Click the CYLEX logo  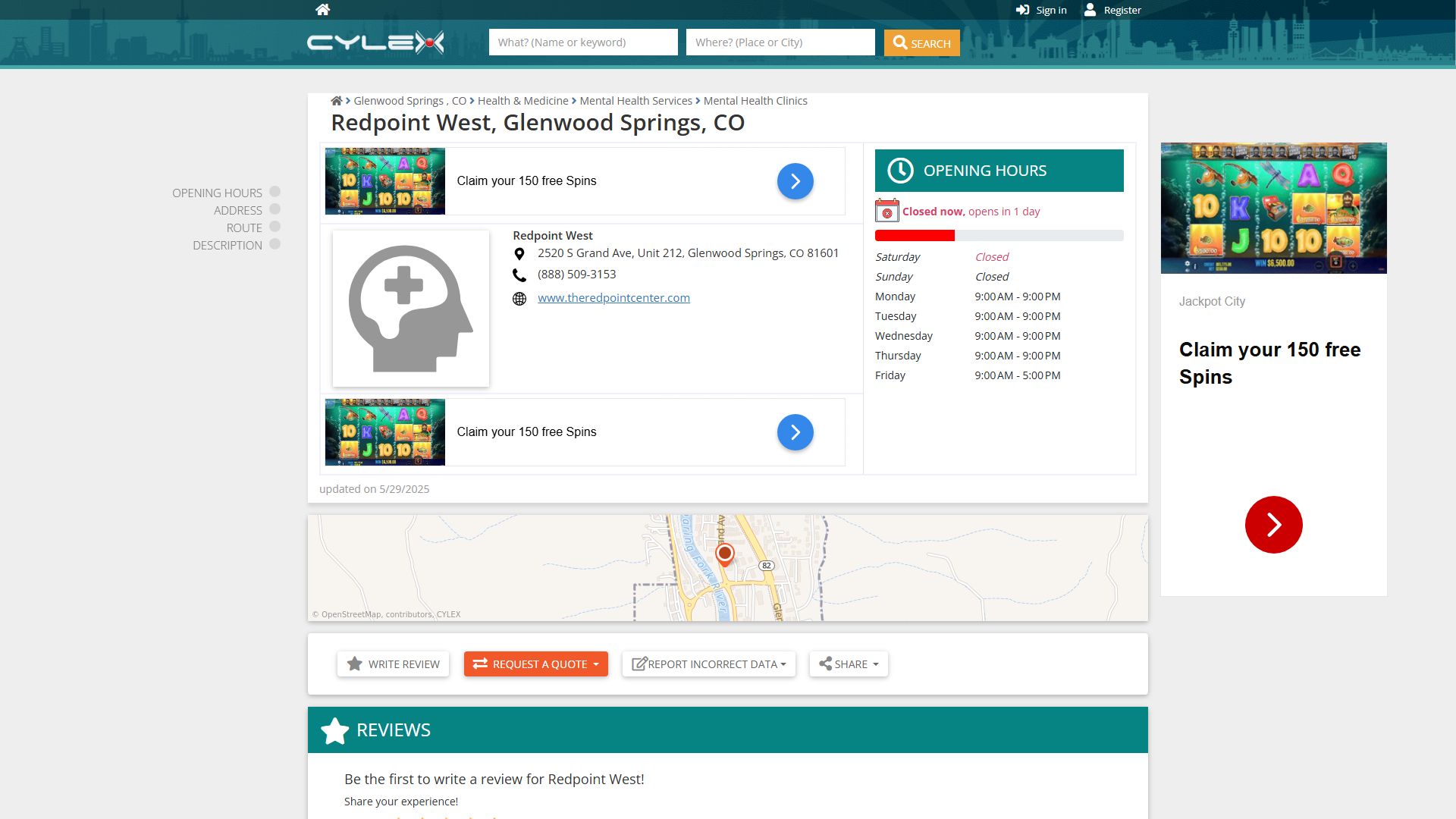coord(375,42)
